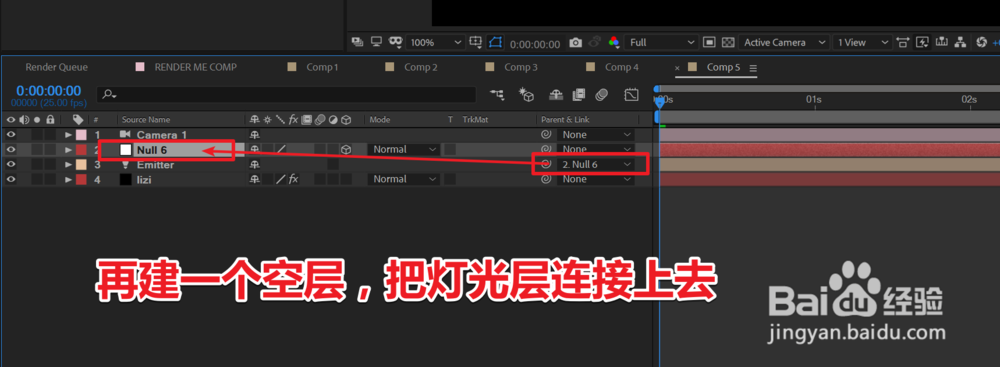Click Emitter tan label color swatch

pyautogui.click(x=81, y=165)
